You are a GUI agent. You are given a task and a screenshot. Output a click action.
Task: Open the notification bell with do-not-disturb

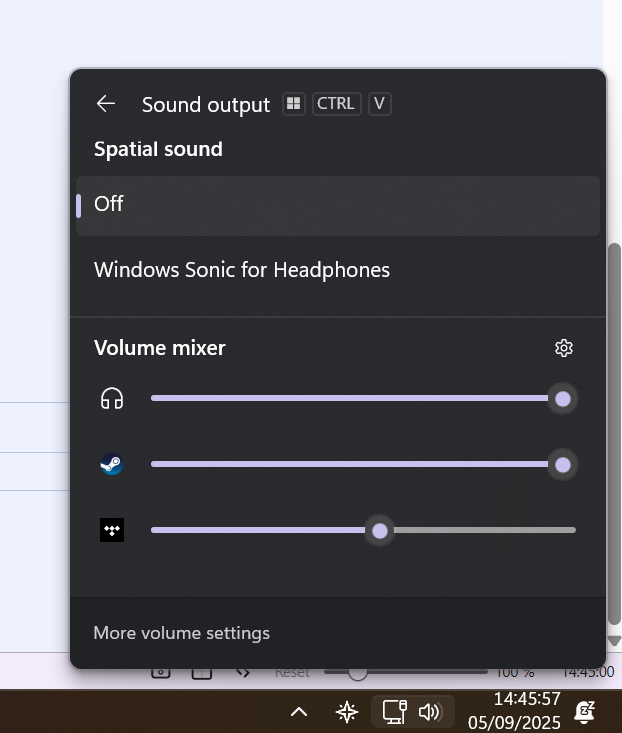[x=585, y=712]
